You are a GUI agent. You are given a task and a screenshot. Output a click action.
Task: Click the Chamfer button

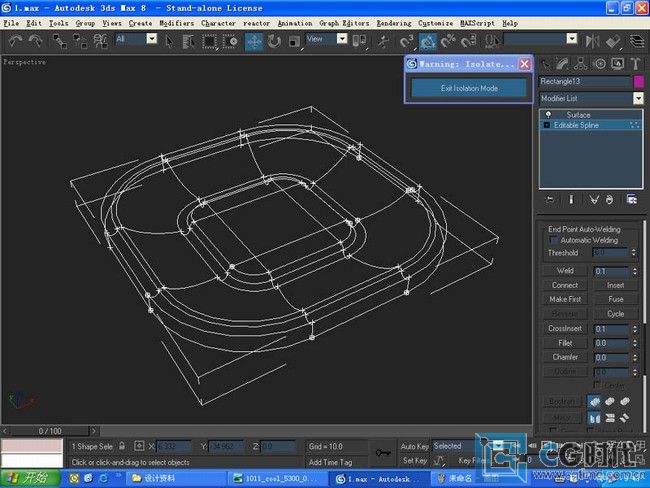point(565,357)
